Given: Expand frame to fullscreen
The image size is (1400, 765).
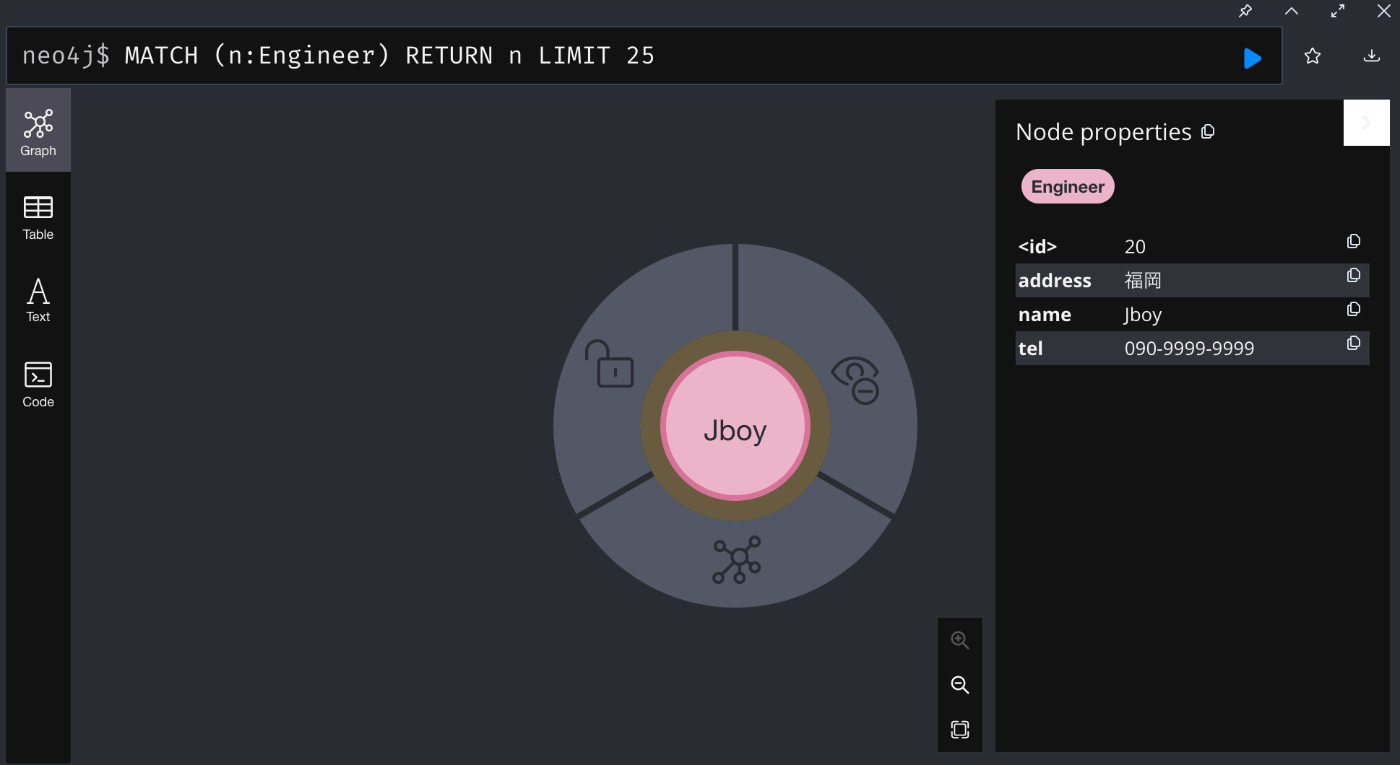Looking at the screenshot, I should pos(1338,11).
